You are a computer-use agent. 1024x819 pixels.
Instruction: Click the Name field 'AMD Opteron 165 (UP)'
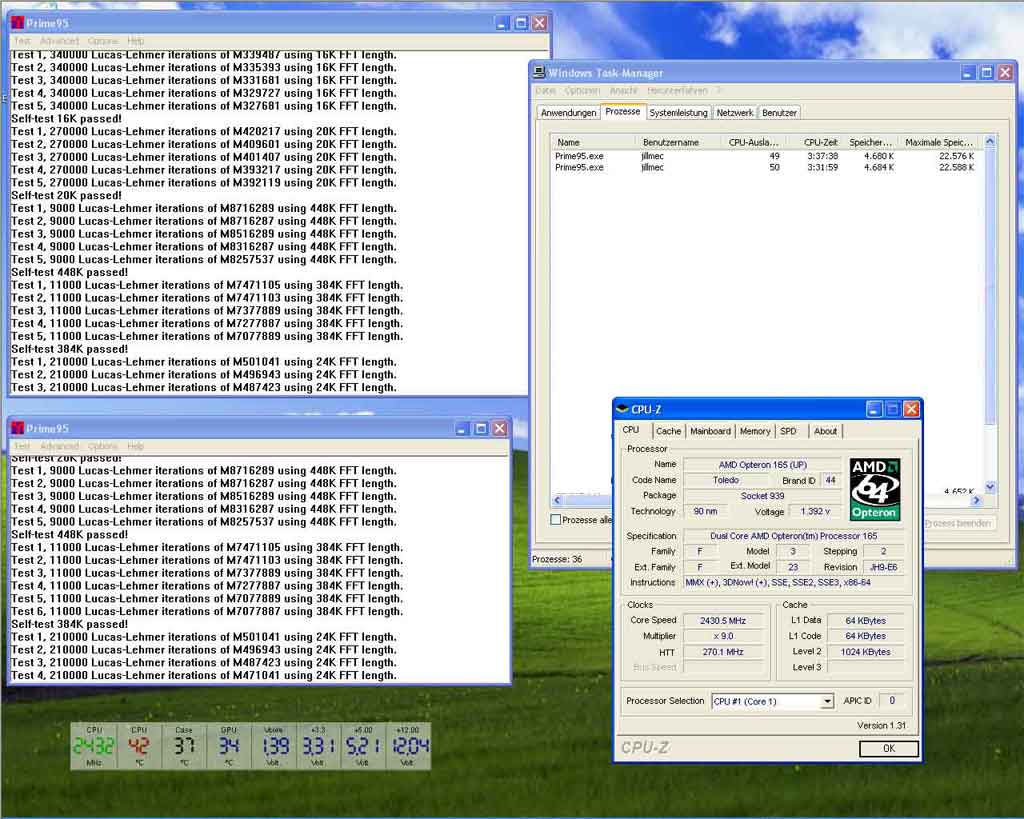point(763,465)
